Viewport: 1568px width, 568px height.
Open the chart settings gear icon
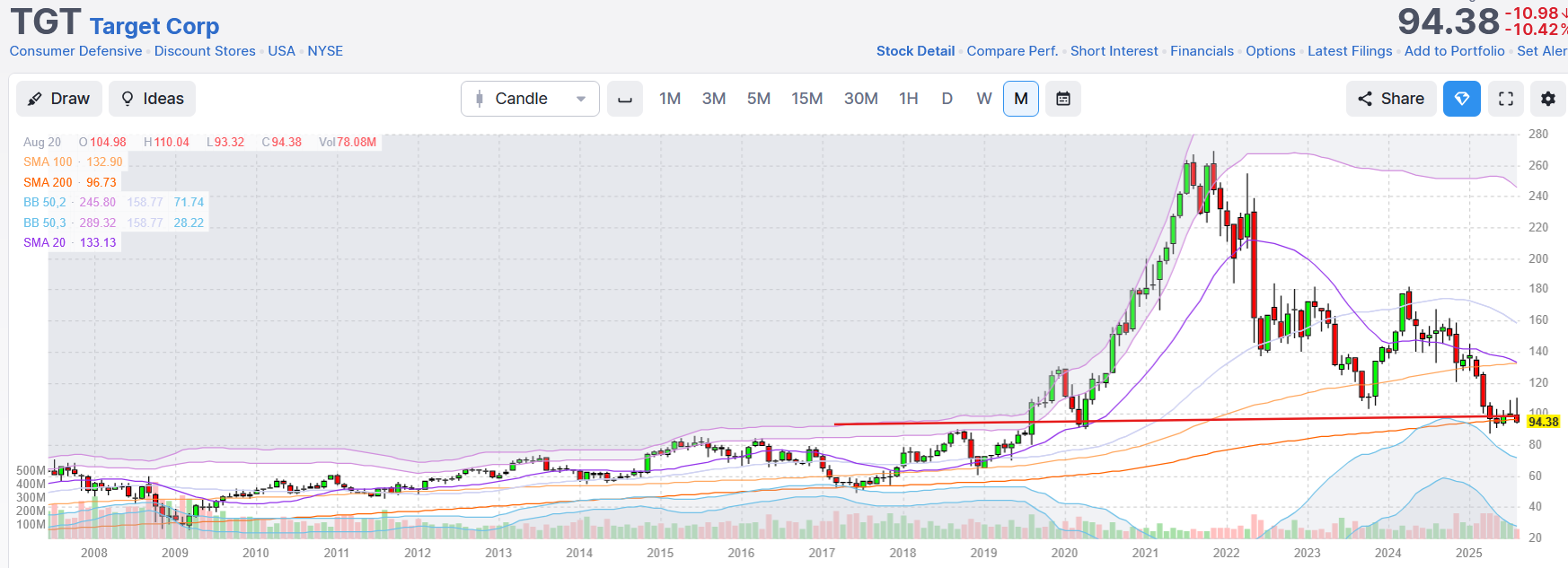coord(1548,99)
